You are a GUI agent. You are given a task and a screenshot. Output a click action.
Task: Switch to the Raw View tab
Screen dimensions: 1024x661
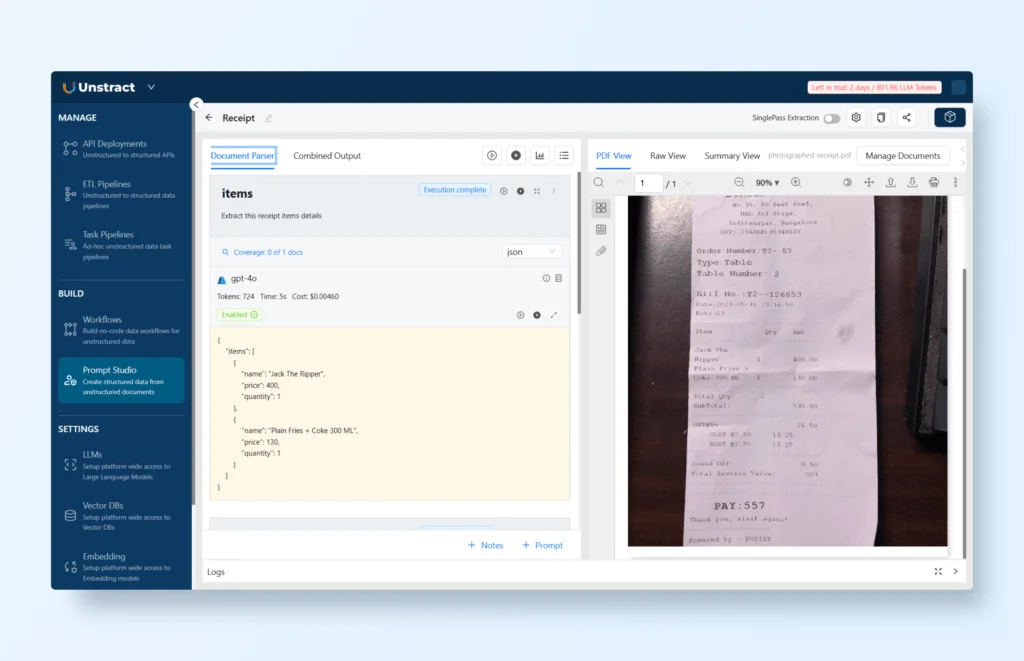tap(668, 156)
